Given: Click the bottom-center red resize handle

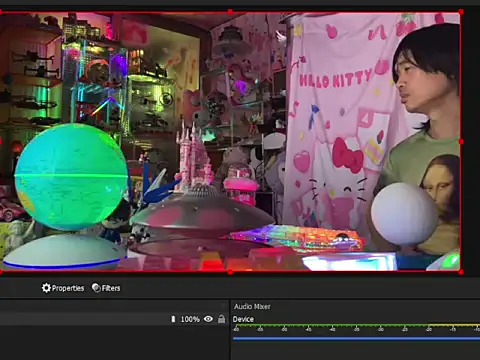Looking at the screenshot, I should pyautogui.click(x=230, y=272).
